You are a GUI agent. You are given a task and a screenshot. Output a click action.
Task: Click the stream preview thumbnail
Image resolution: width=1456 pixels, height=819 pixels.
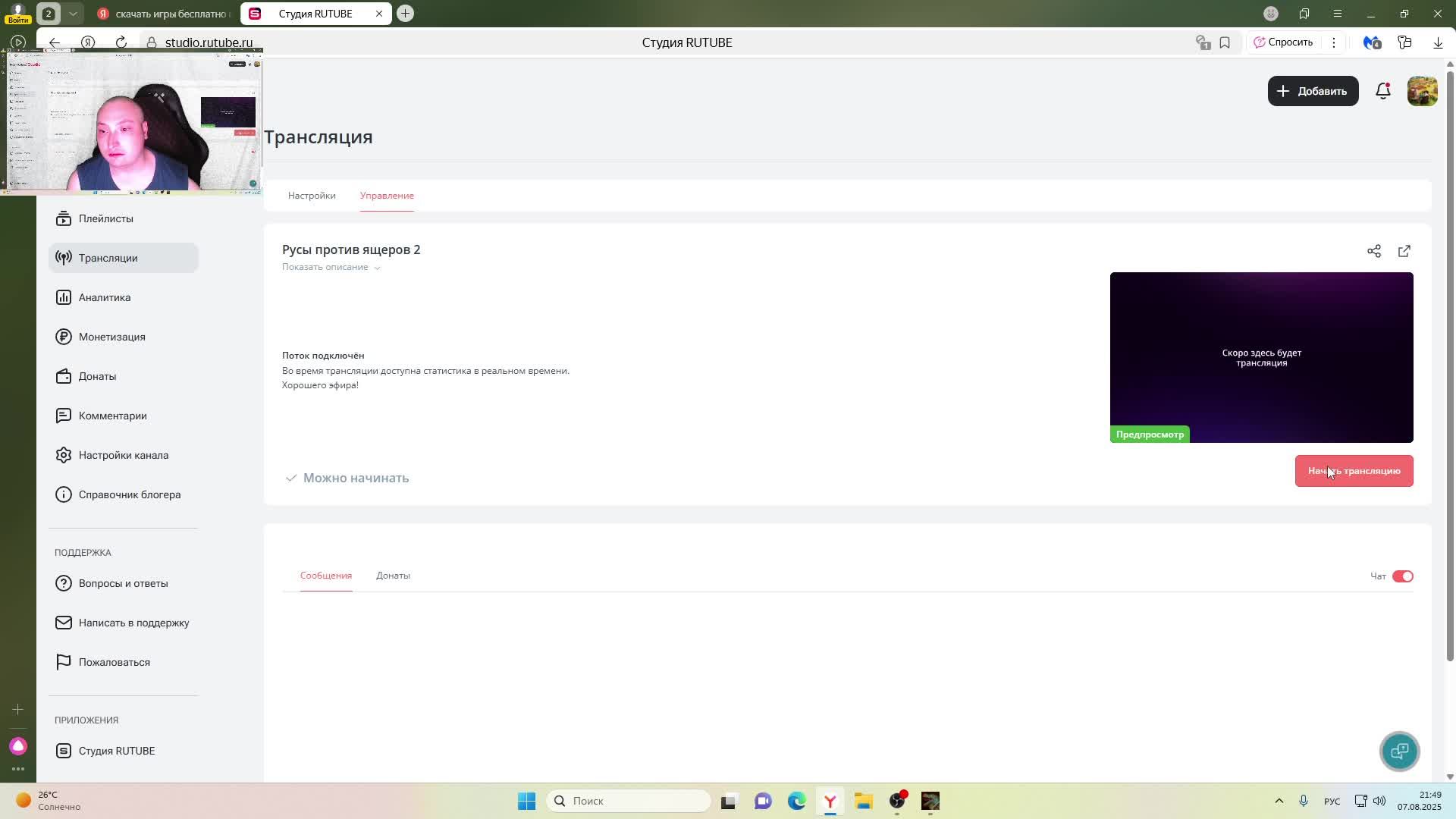pyautogui.click(x=1261, y=357)
